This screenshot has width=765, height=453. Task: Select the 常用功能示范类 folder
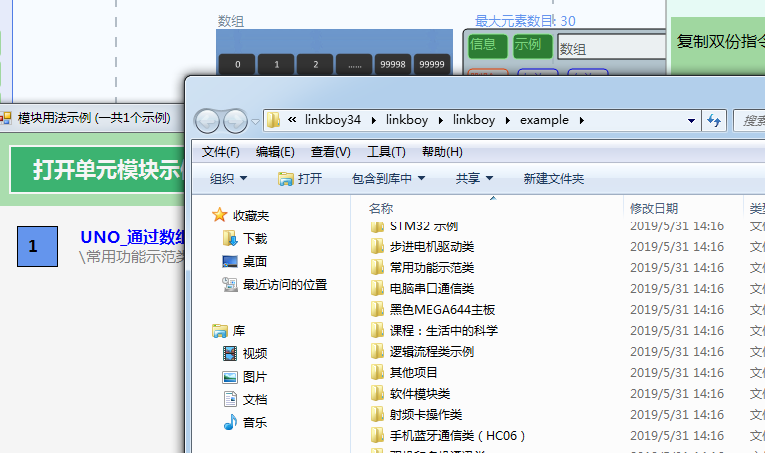(x=432, y=268)
